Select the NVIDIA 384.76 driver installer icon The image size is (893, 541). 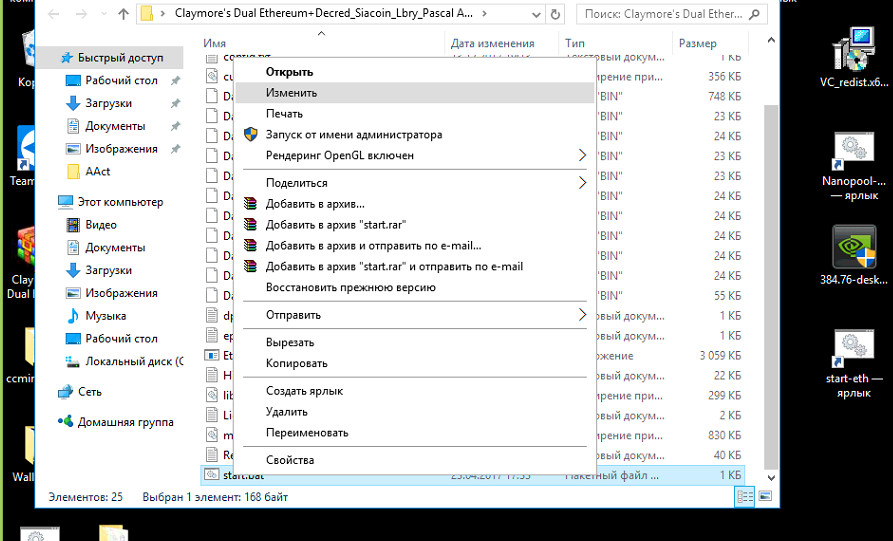854,255
